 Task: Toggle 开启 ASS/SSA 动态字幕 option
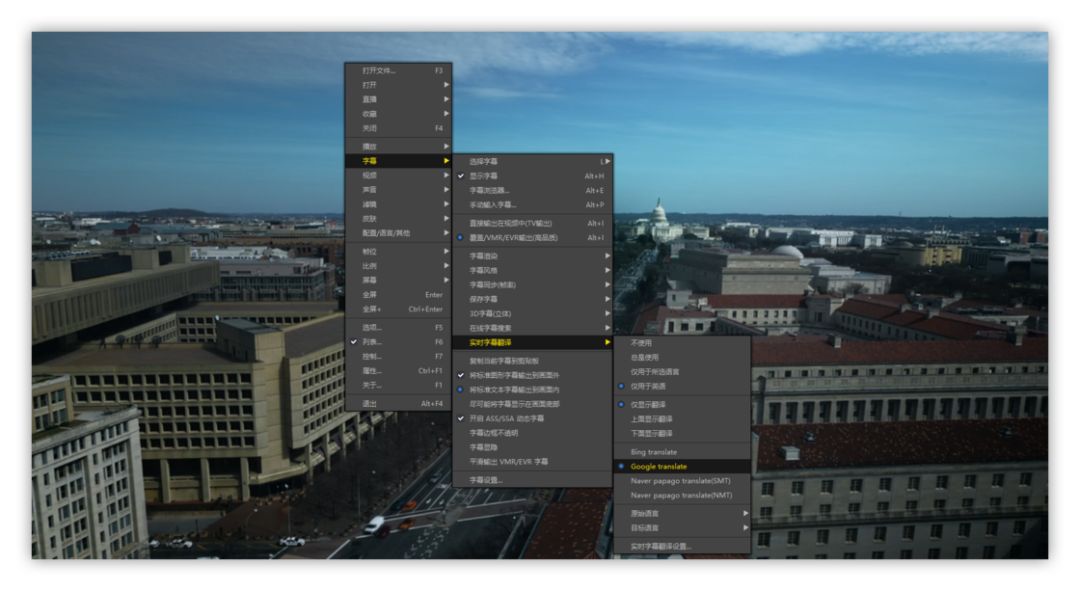507,418
